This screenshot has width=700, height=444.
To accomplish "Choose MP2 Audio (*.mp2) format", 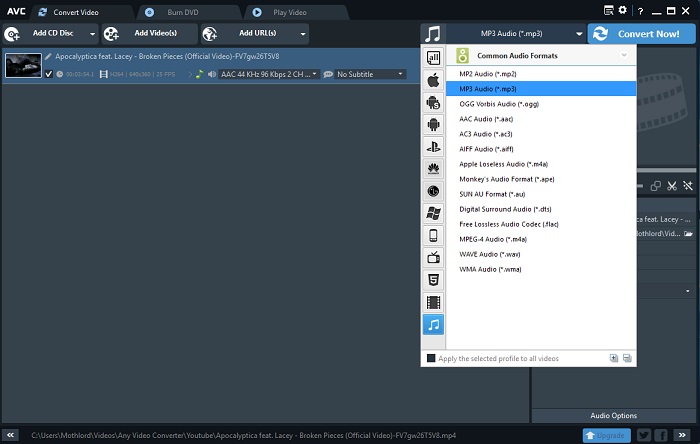I will pos(541,74).
